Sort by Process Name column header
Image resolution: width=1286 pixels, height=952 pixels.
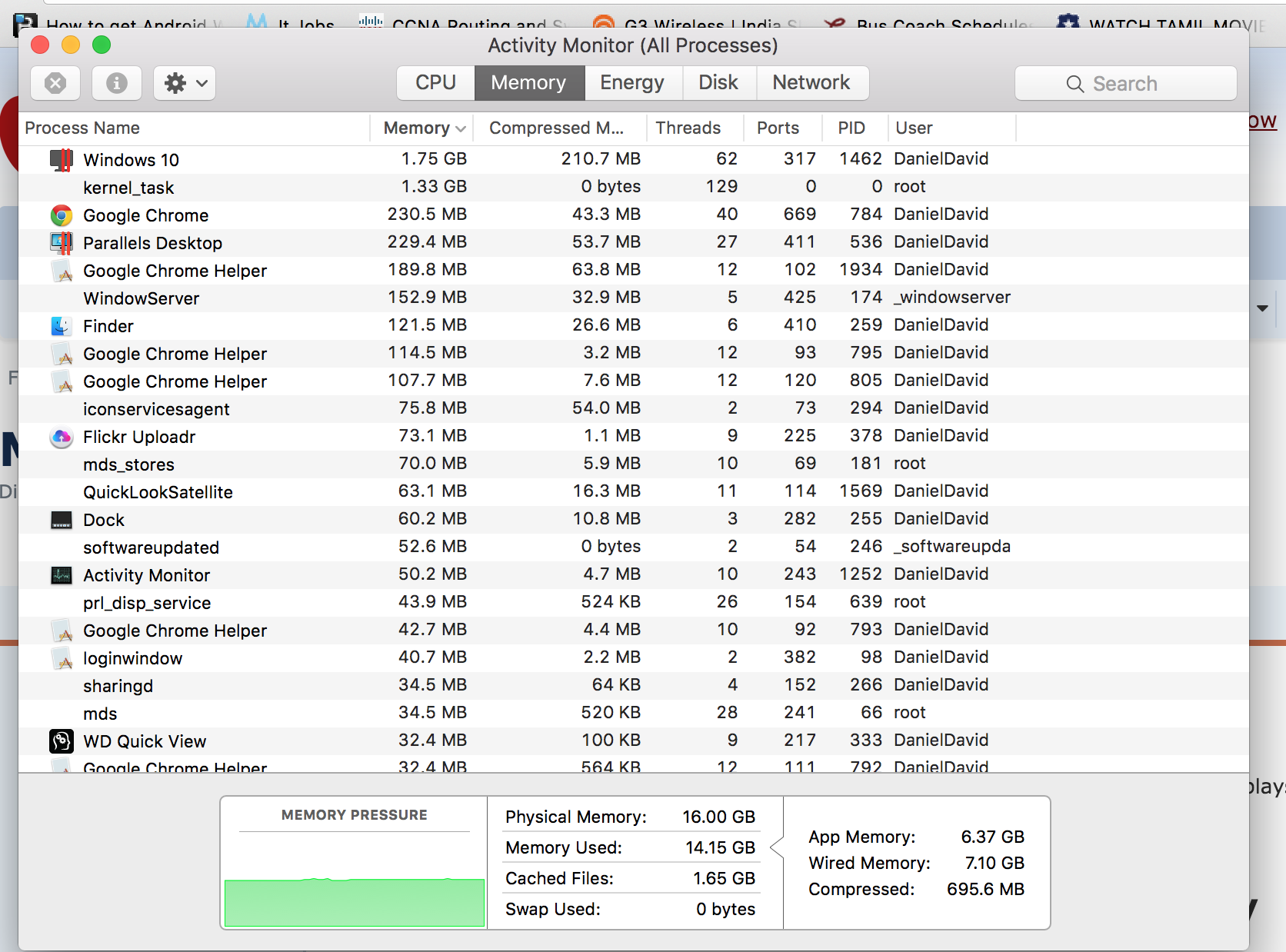click(x=194, y=128)
